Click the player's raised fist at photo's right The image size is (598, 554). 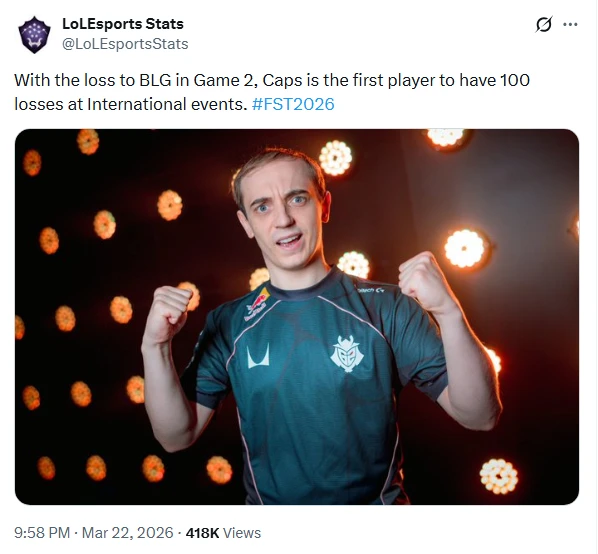pos(425,278)
